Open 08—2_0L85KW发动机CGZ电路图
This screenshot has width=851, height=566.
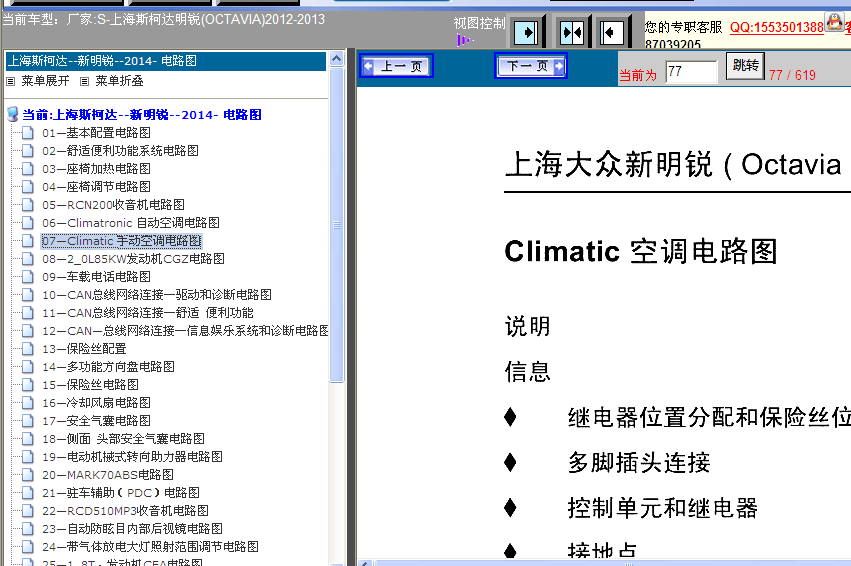click(133, 259)
